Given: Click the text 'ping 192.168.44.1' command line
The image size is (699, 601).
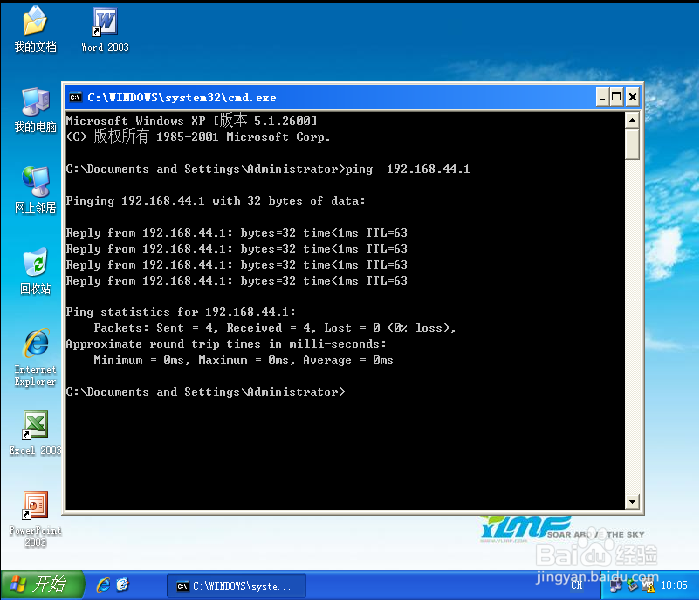Looking at the screenshot, I should [x=407, y=169].
